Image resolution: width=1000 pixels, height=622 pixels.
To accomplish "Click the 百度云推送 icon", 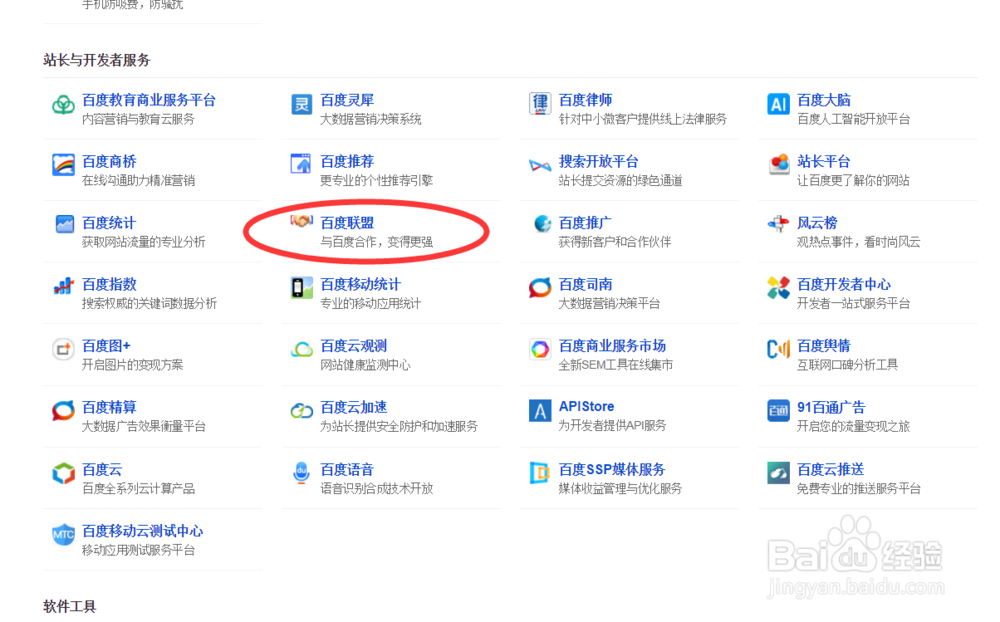I will pyautogui.click(x=778, y=473).
